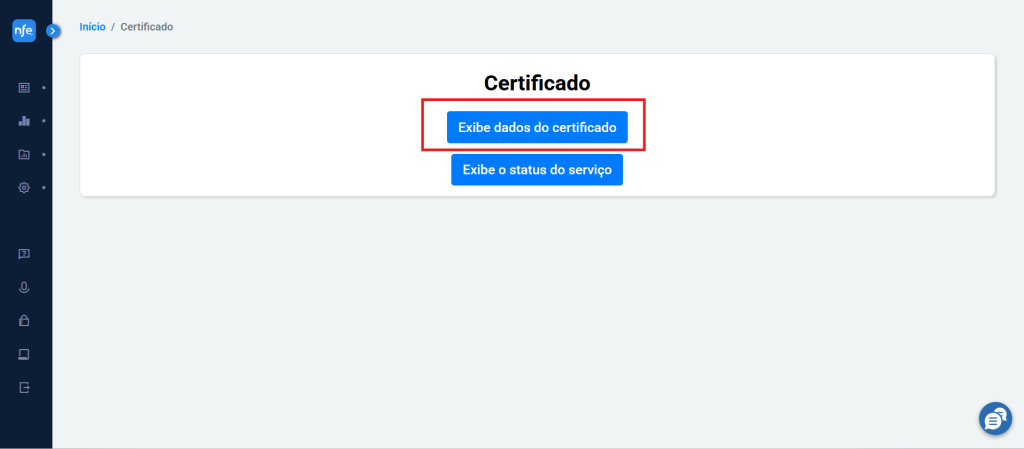Click the logout exit icon
This screenshot has width=1024, height=449.
point(24,388)
